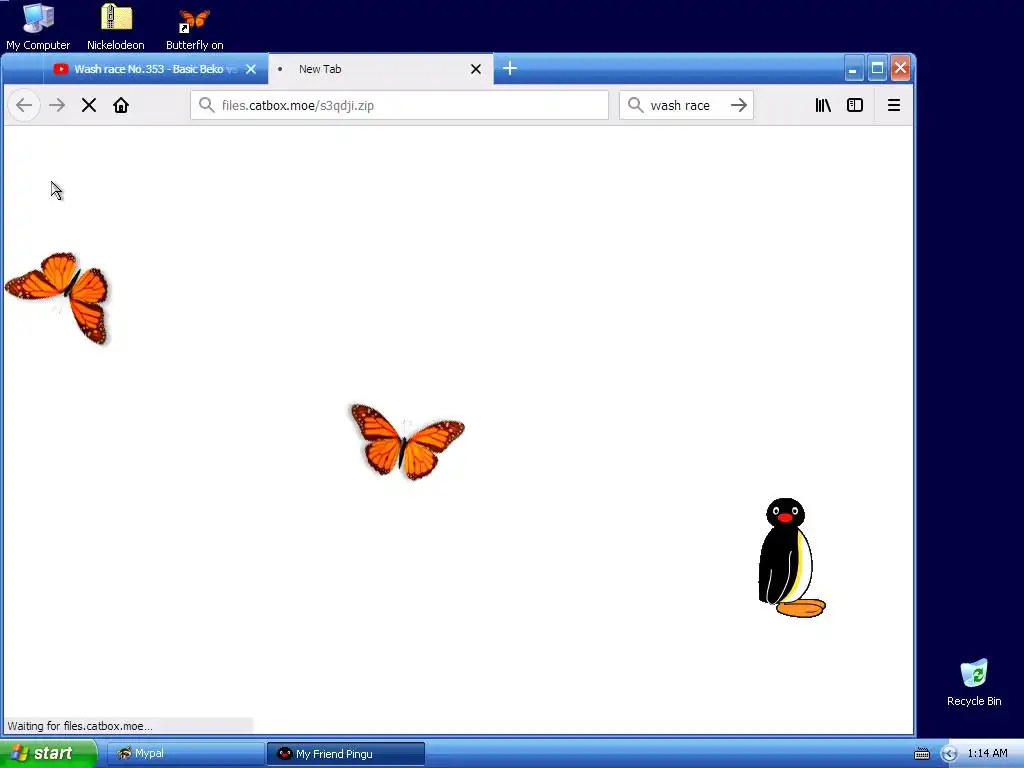
Task: Activate My Friend Pingu taskbar button
Action: [346, 754]
